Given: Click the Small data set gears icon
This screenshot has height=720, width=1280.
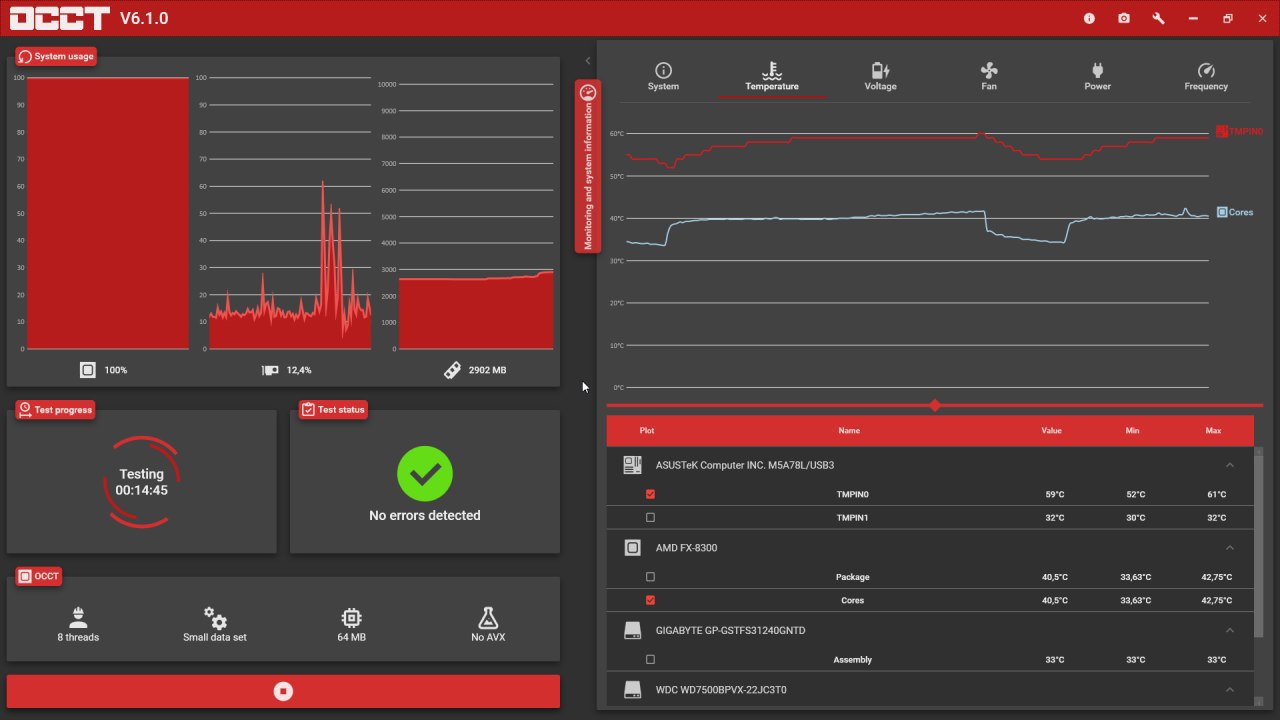Looking at the screenshot, I should [215, 617].
